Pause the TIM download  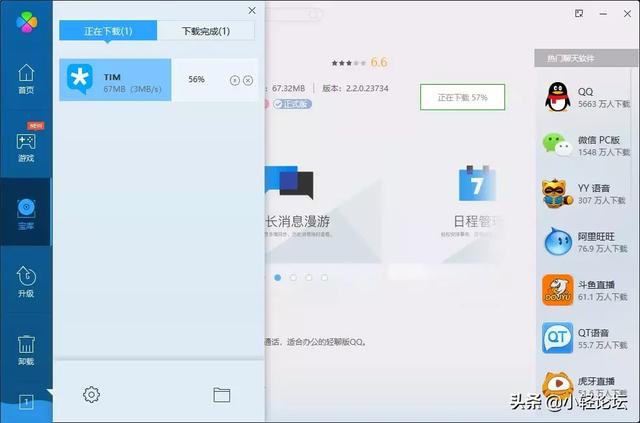click(234, 80)
